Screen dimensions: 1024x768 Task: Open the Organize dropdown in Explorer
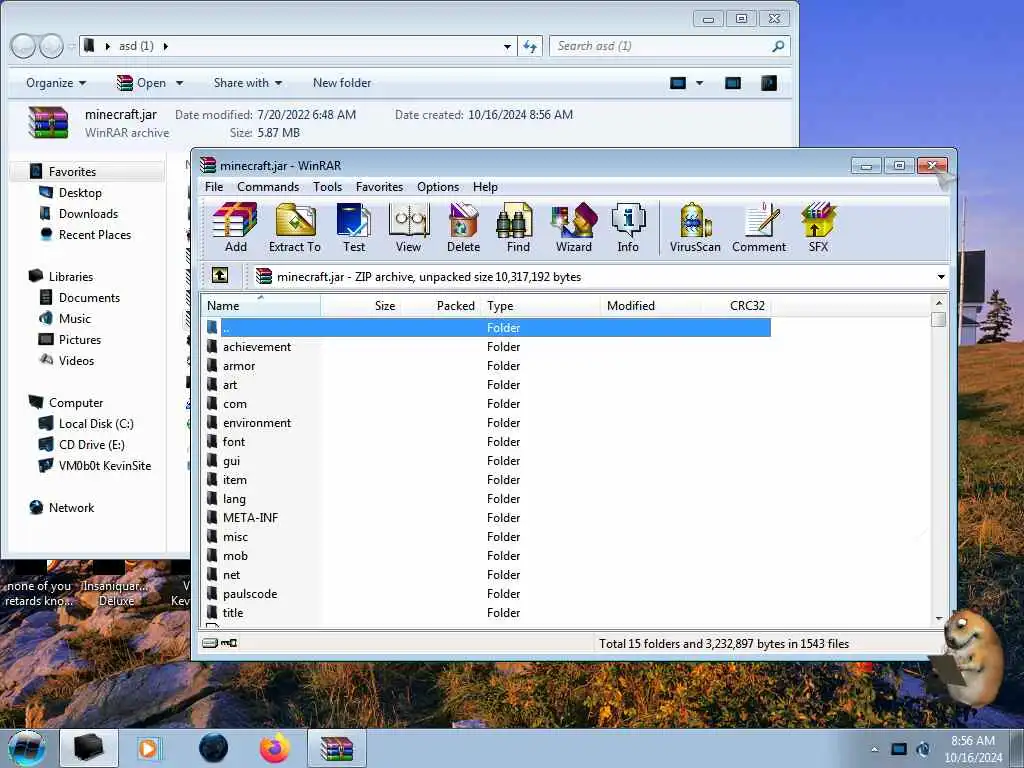click(x=56, y=83)
